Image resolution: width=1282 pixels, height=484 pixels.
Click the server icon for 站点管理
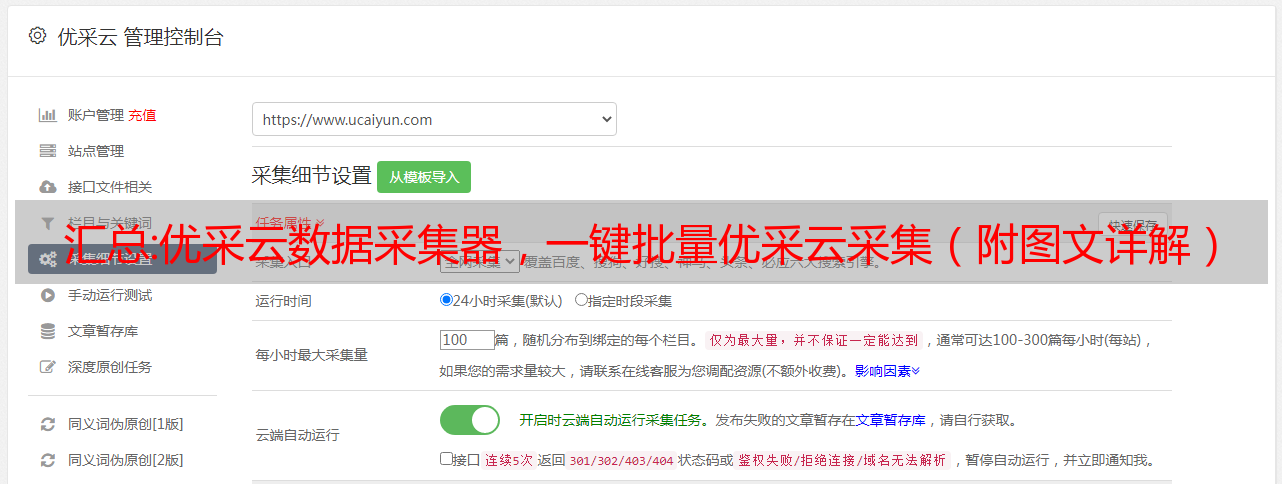coord(47,151)
